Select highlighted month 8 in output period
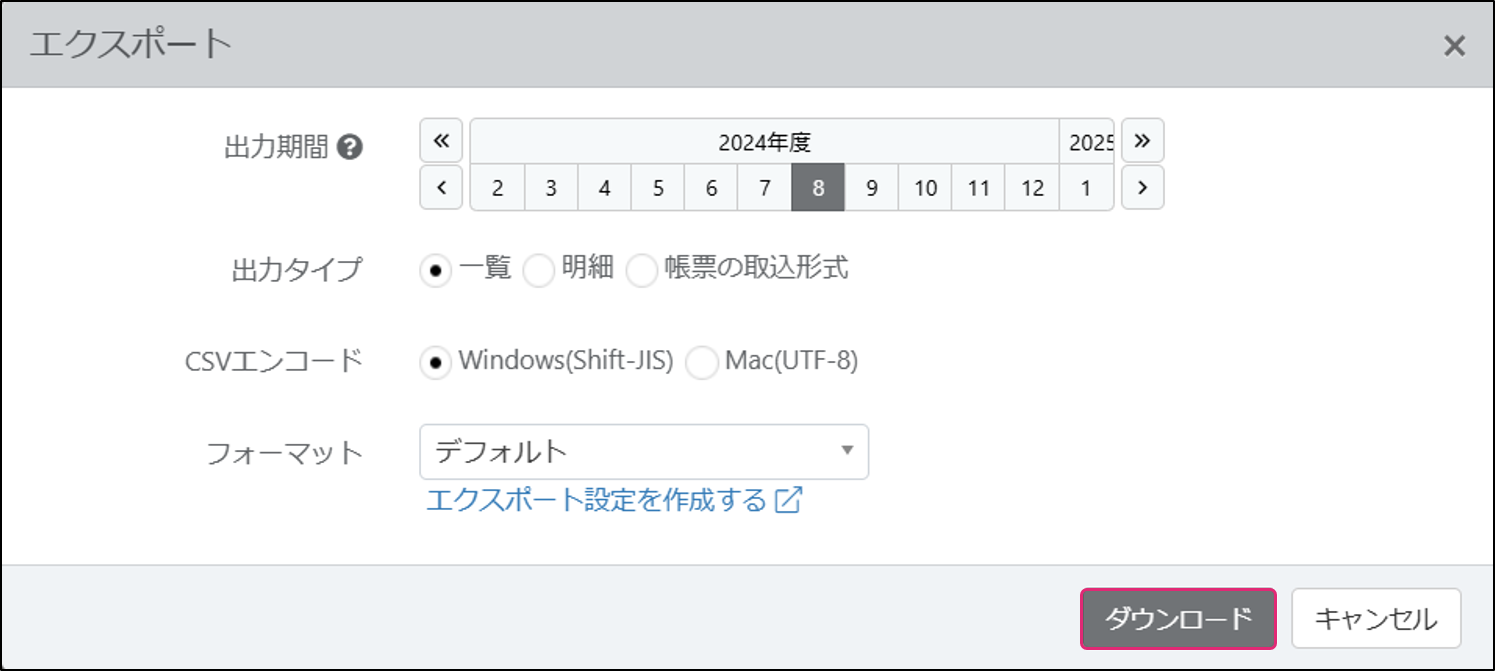This screenshot has height=671, width=1495. 818,188
